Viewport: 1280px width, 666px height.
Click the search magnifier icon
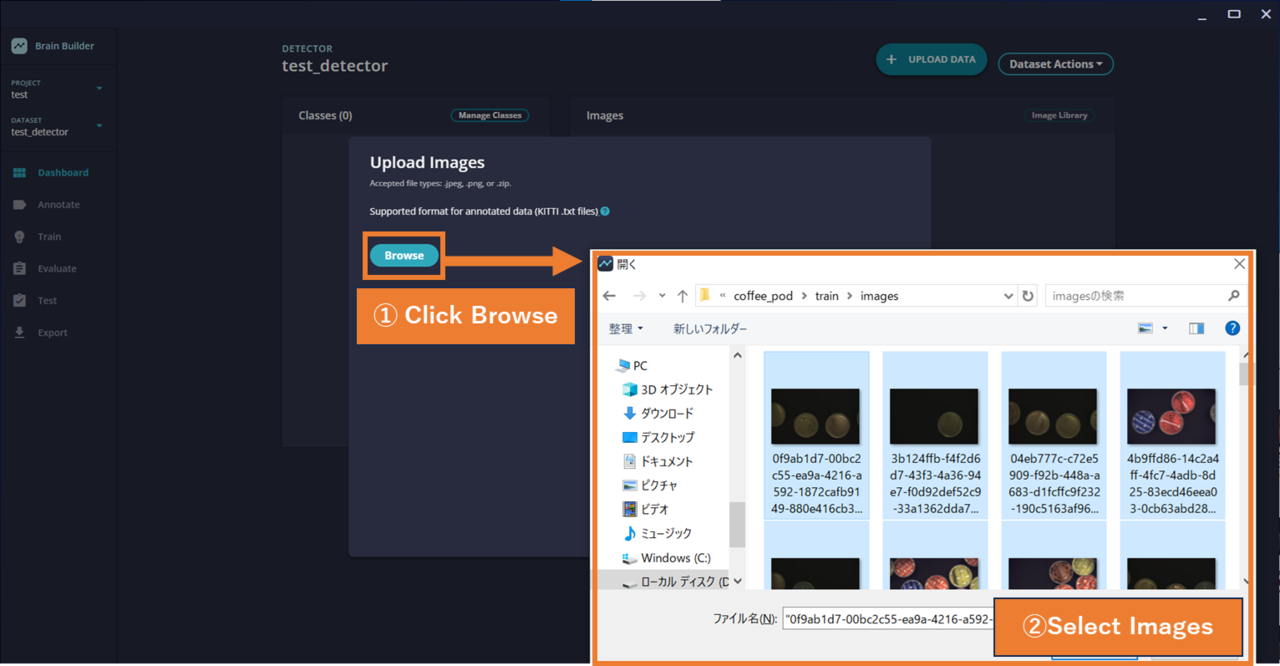pos(1233,296)
